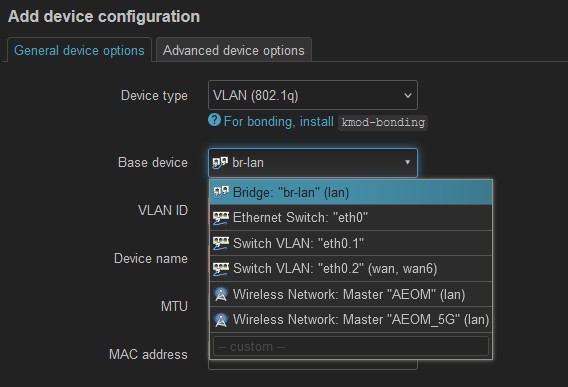
Task: Click the switch icon next to "eth0.2" option
Action: coord(221,269)
